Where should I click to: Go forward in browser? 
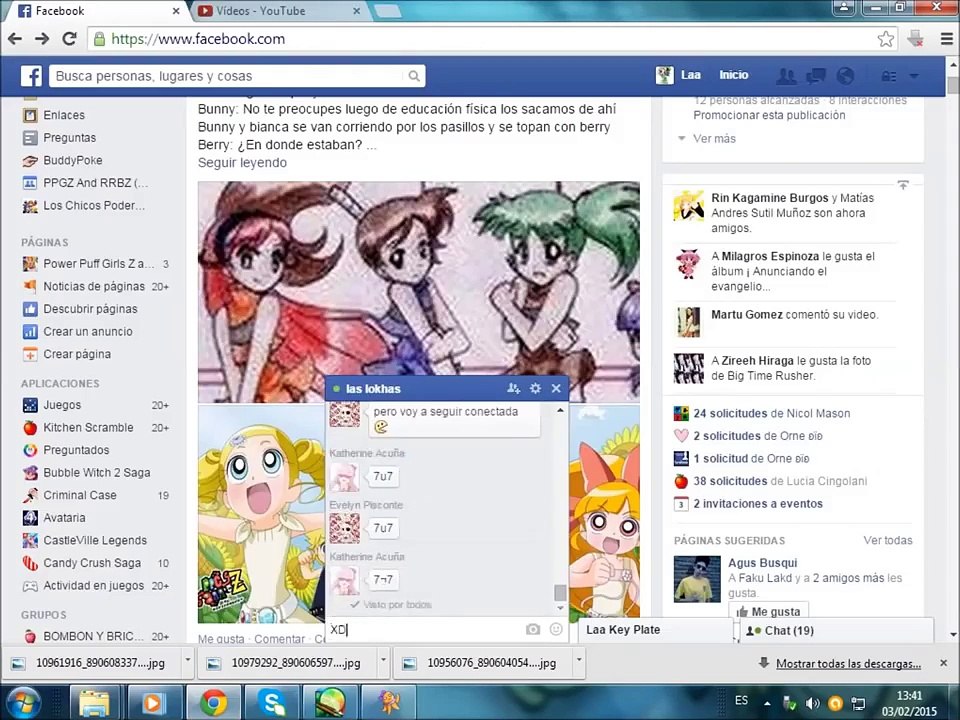[42, 39]
